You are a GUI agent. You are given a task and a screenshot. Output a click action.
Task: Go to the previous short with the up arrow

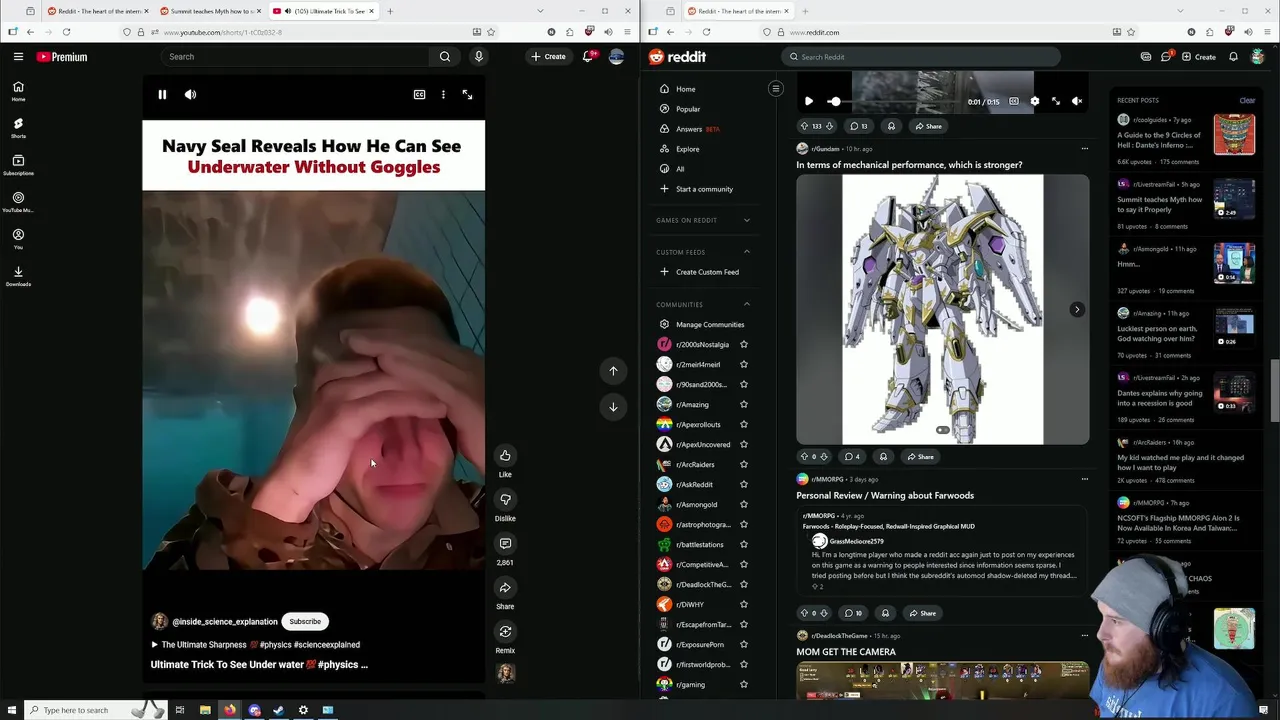(x=613, y=371)
